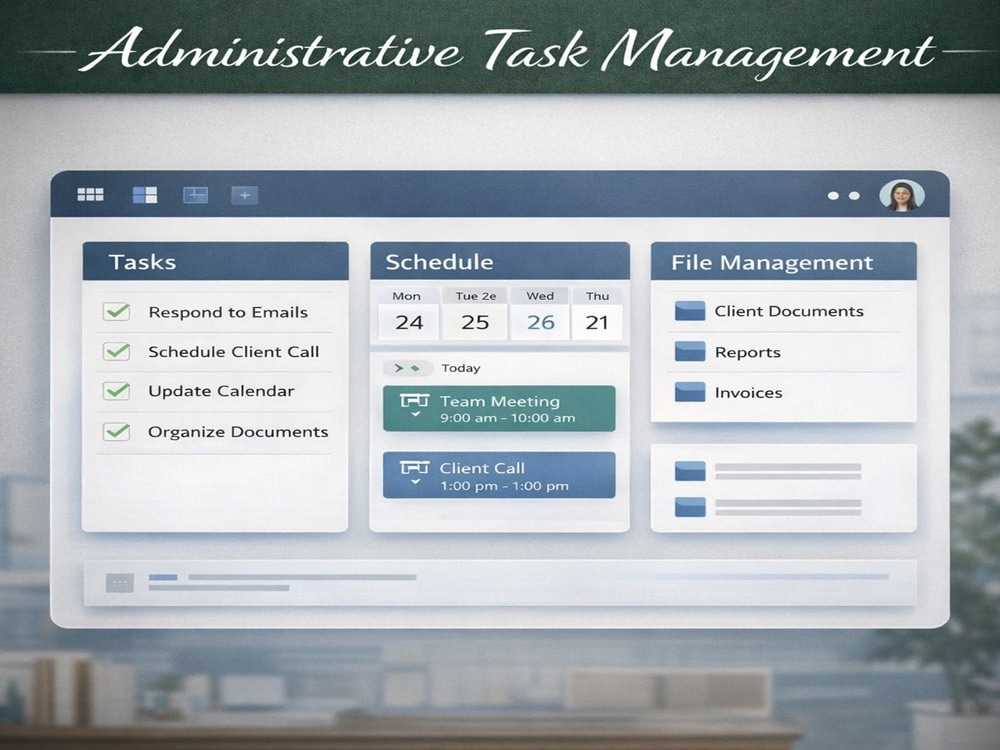Toggle the Update Calendar checkbox
The width and height of the screenshot is (1000, 750).
[117, 390]
